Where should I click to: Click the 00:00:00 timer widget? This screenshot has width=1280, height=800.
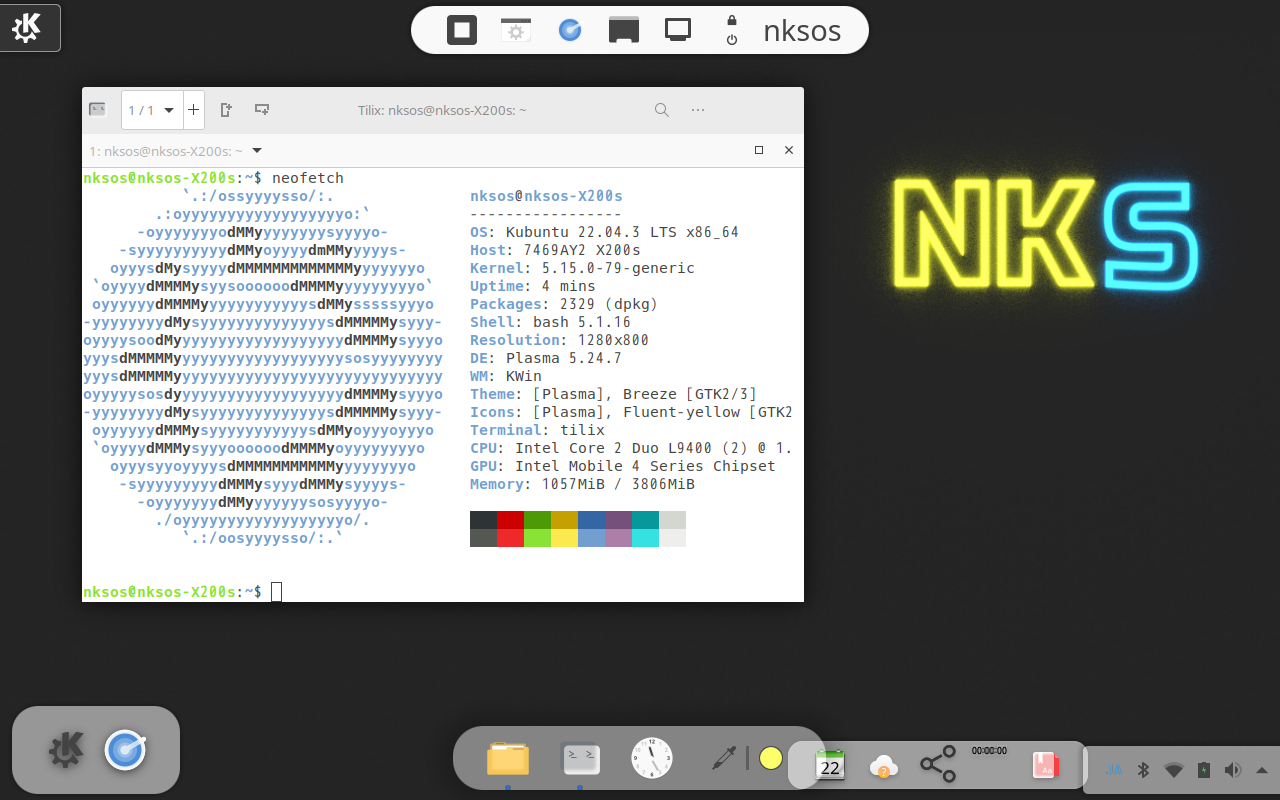tap(989, 750)
